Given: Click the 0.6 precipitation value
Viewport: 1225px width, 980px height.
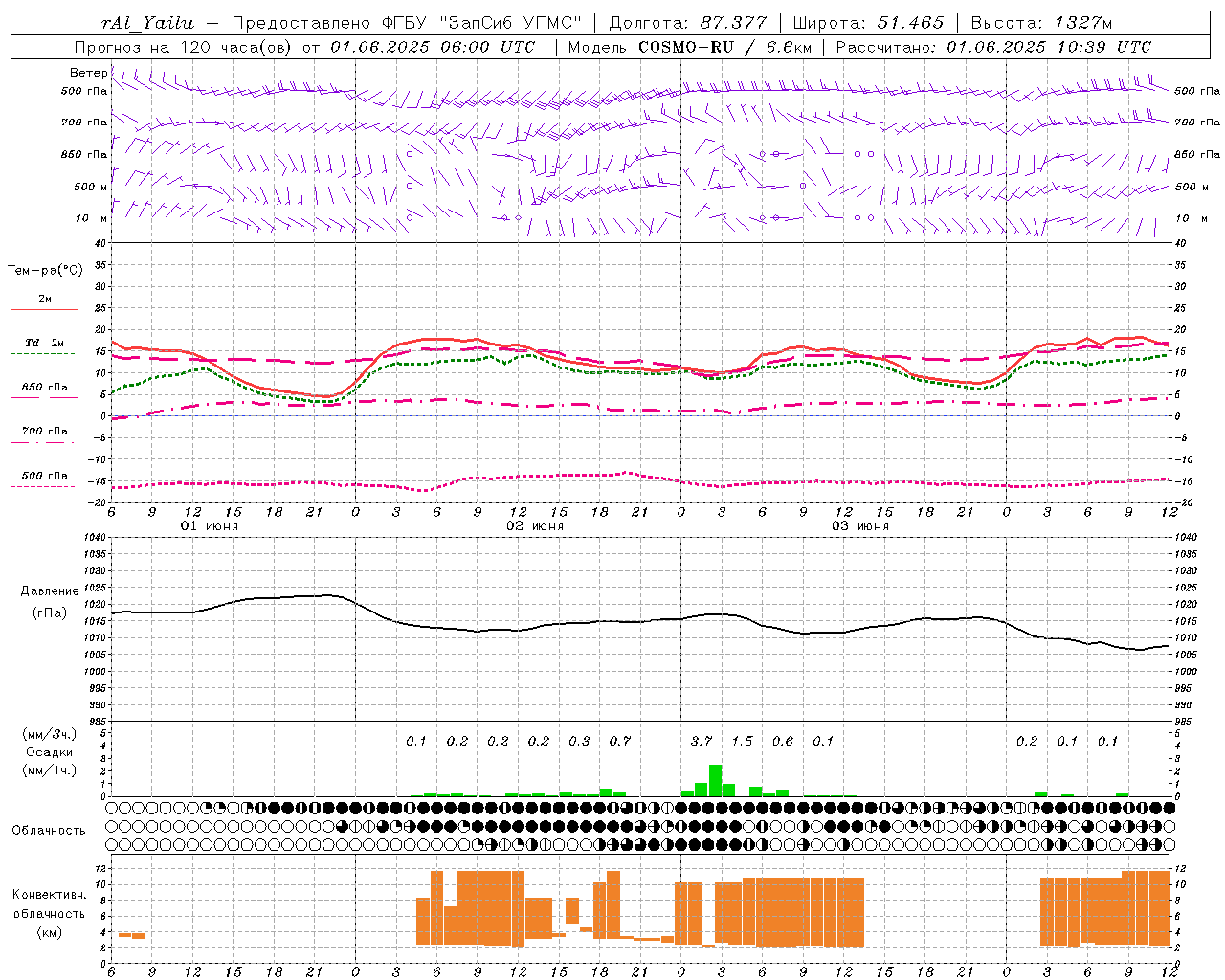Looking at the screenshot, I should 783,741.
